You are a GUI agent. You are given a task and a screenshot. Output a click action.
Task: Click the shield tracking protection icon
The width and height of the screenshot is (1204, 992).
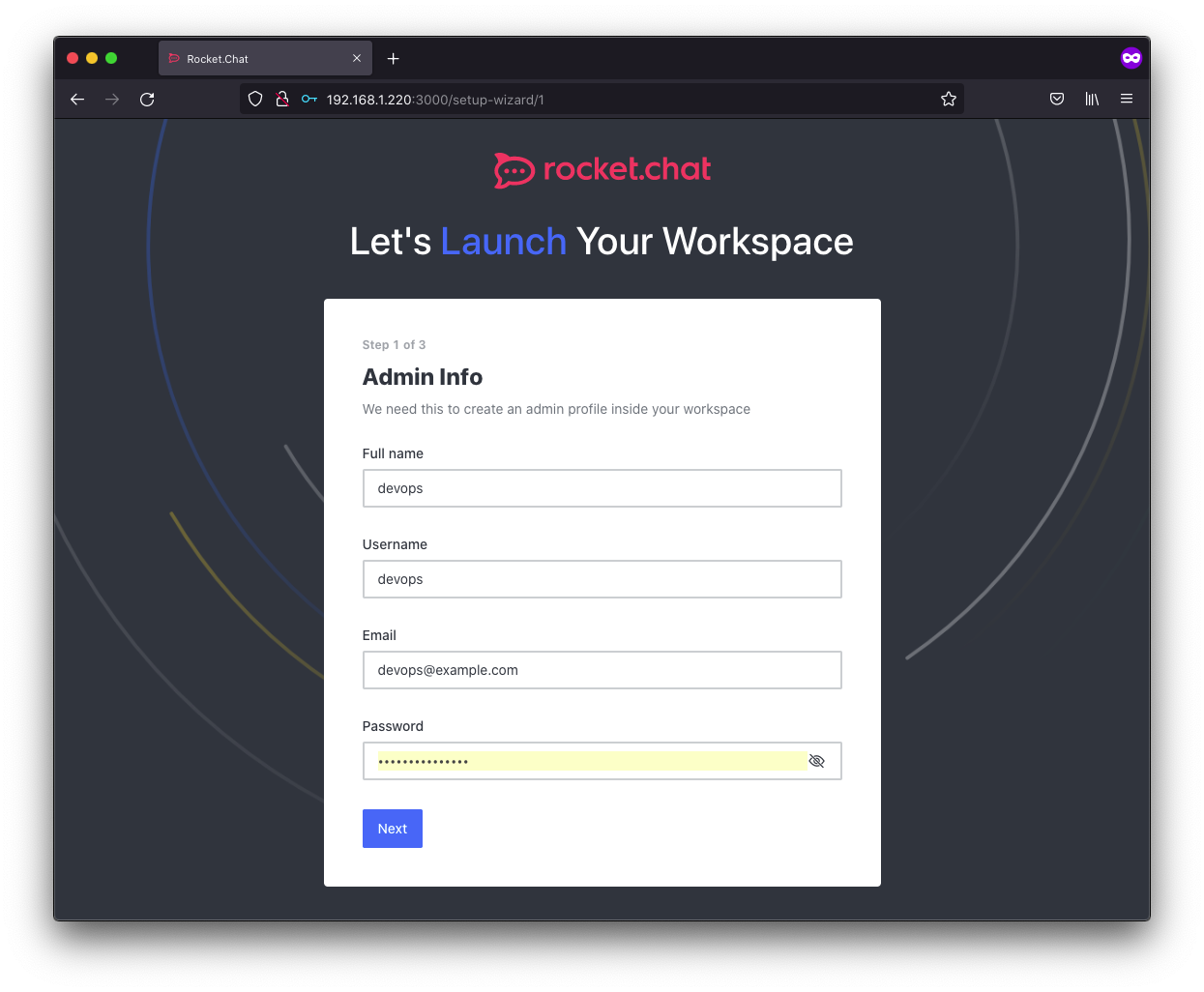255,99
